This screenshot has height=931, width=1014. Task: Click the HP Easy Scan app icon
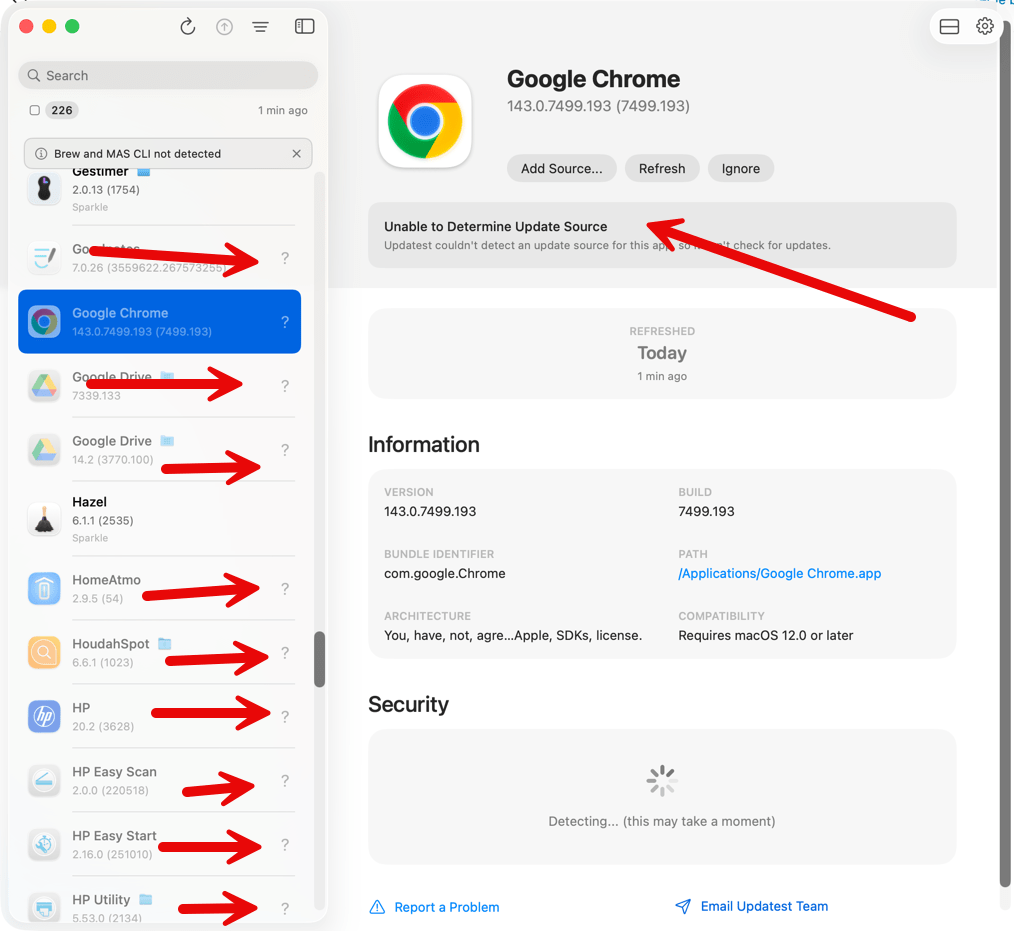[x=44, y=780]
